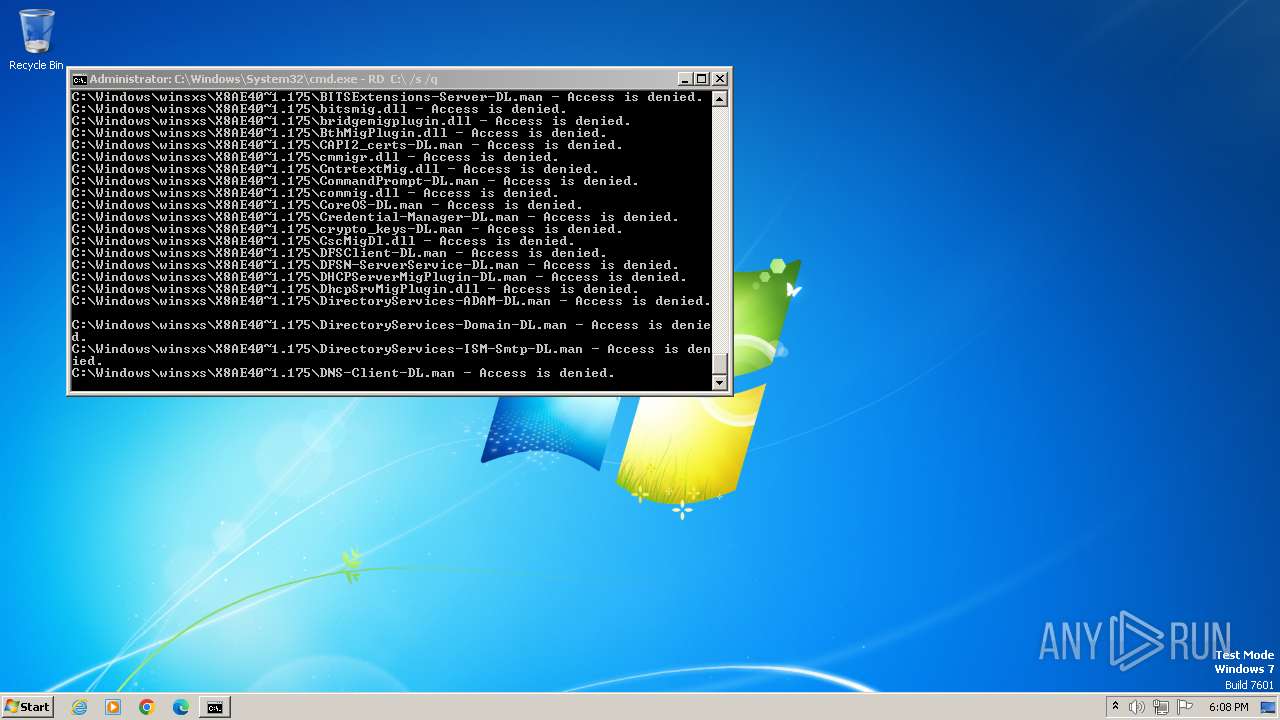
Task: Click the crypto_keys-DL.man output line
Action: pos(347,229)
